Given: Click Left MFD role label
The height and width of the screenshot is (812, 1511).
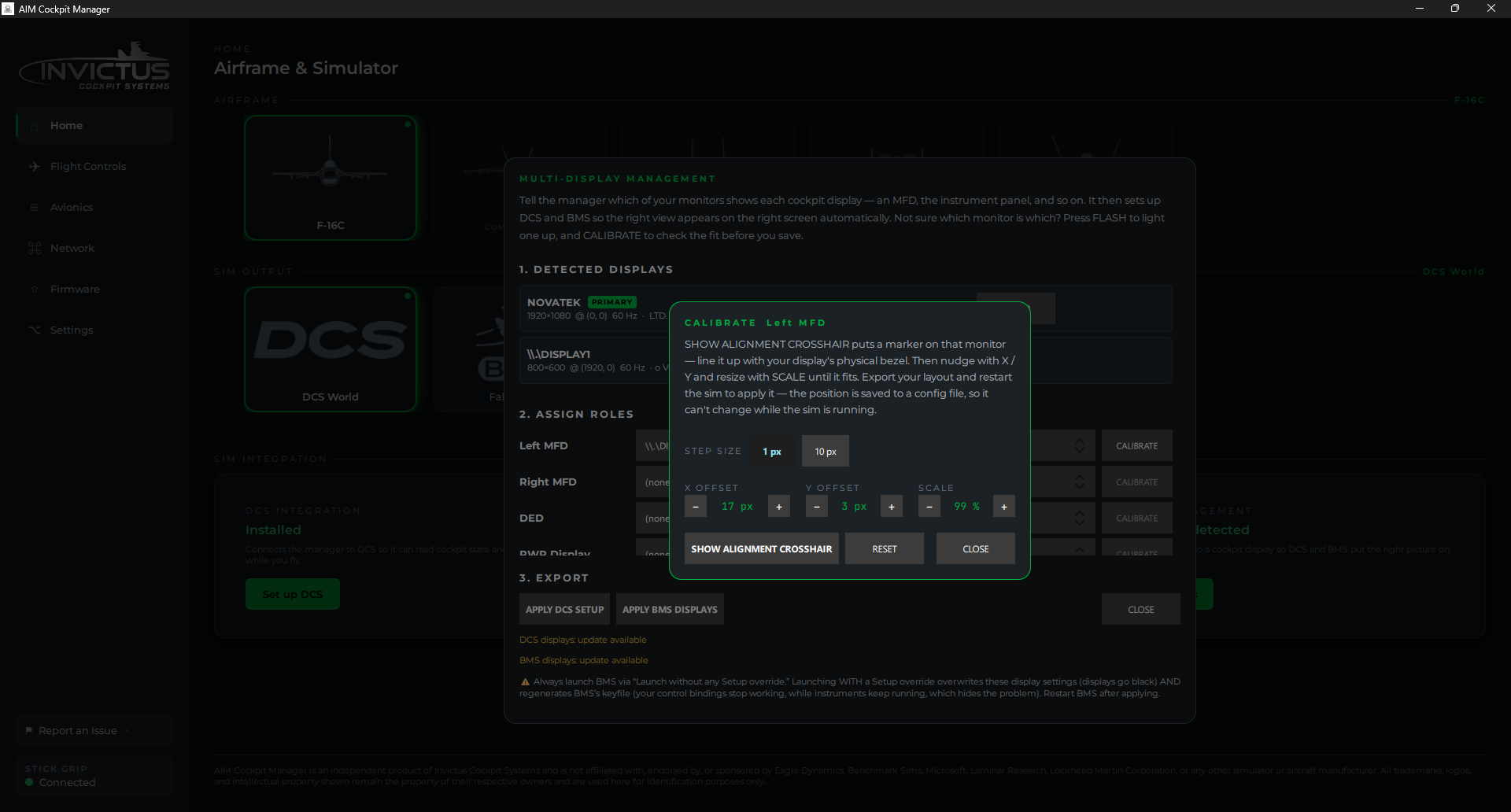Looking at the screenshot, I should coord(544,445).
